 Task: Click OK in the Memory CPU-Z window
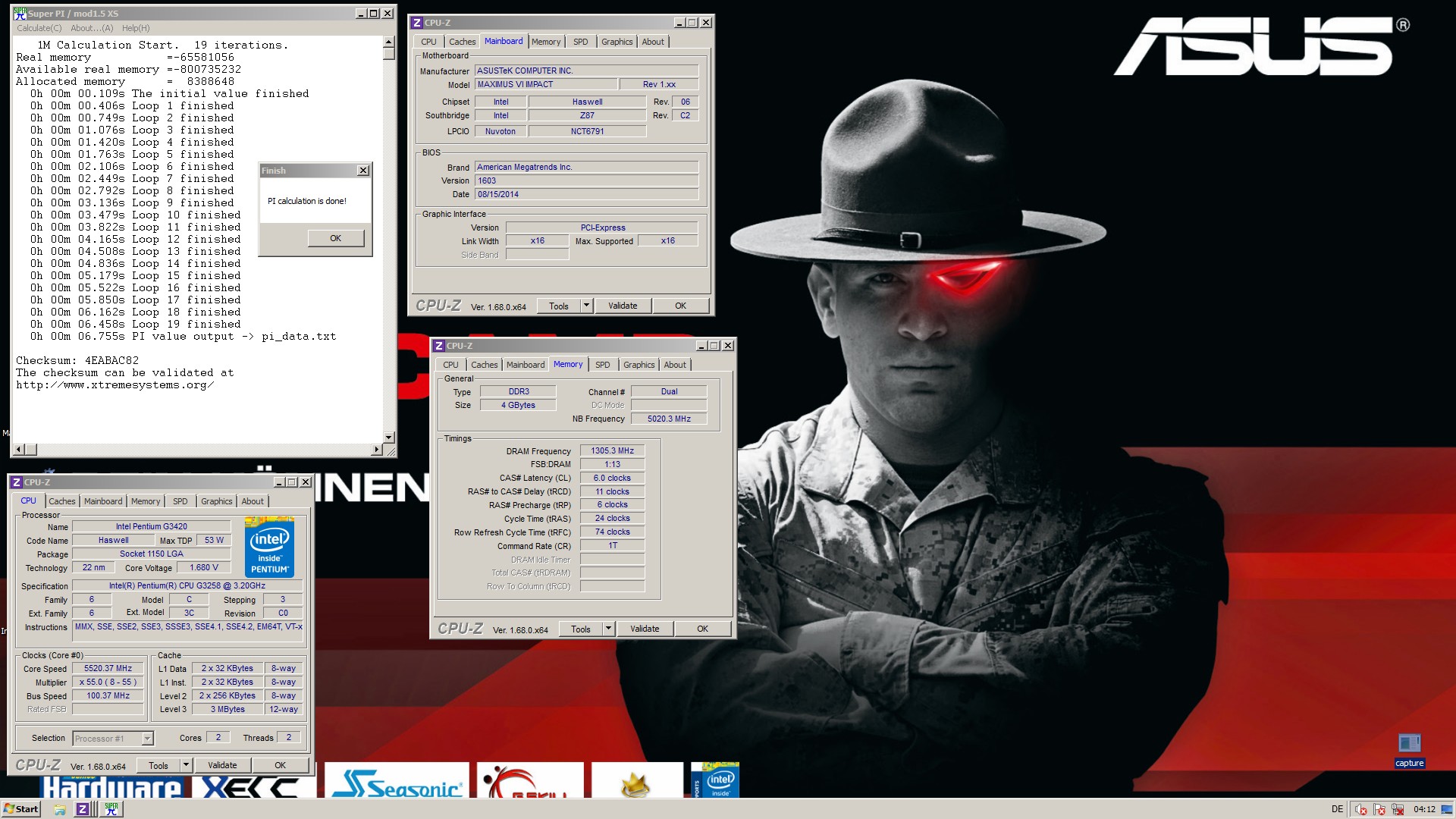point(703,629)
